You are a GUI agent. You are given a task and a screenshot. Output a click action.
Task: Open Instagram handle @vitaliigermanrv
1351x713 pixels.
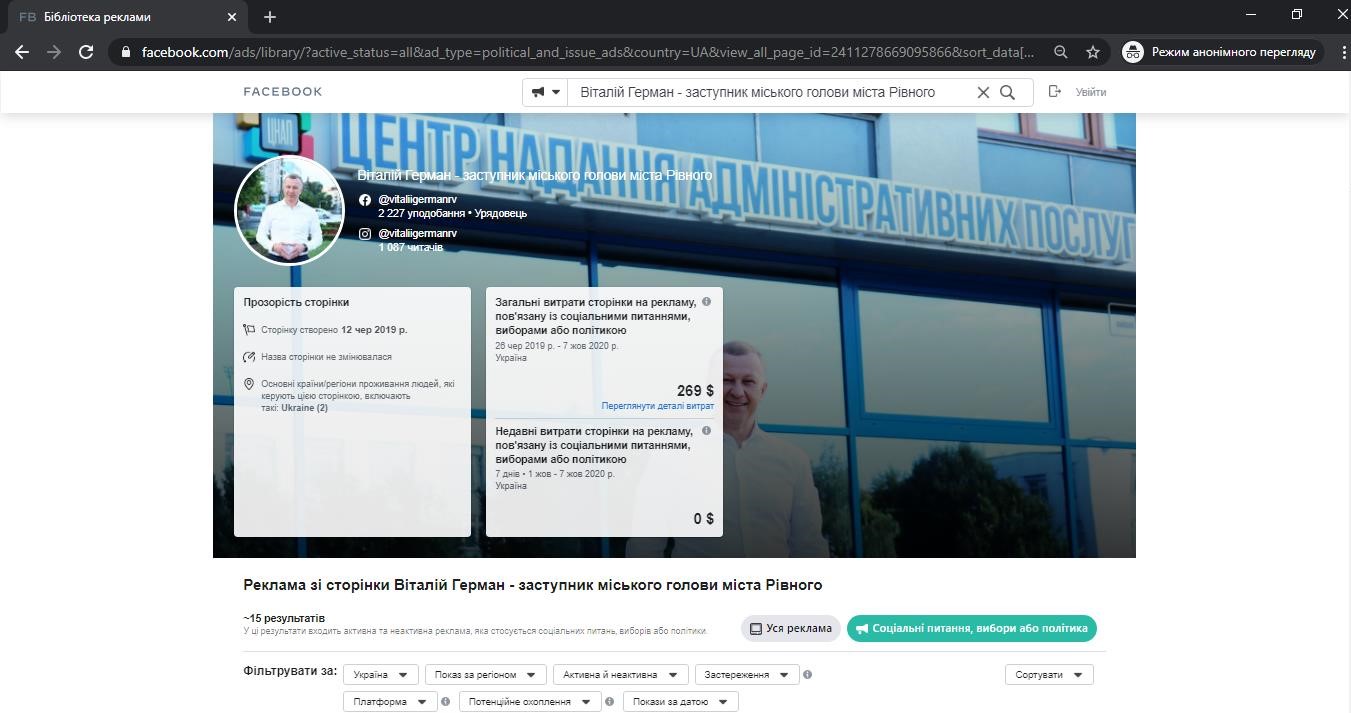(417, 233)
